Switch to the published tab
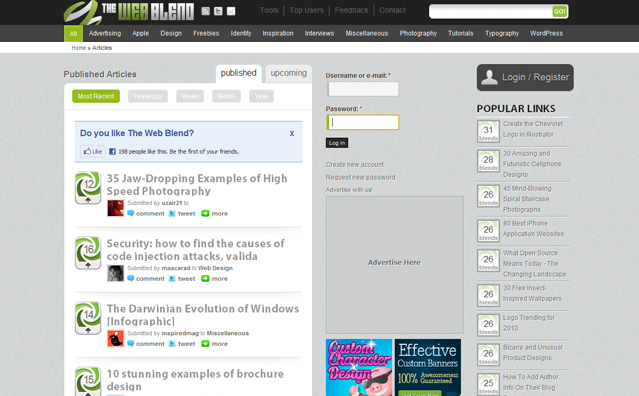639x396 pixels. 239,73
